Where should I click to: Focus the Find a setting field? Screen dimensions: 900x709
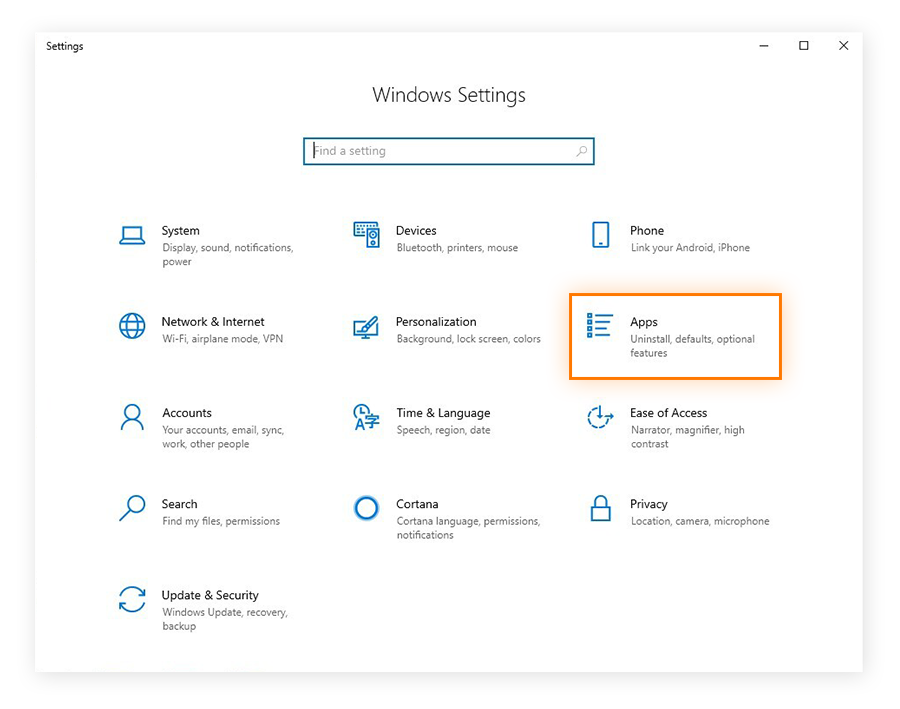(449, 151)
